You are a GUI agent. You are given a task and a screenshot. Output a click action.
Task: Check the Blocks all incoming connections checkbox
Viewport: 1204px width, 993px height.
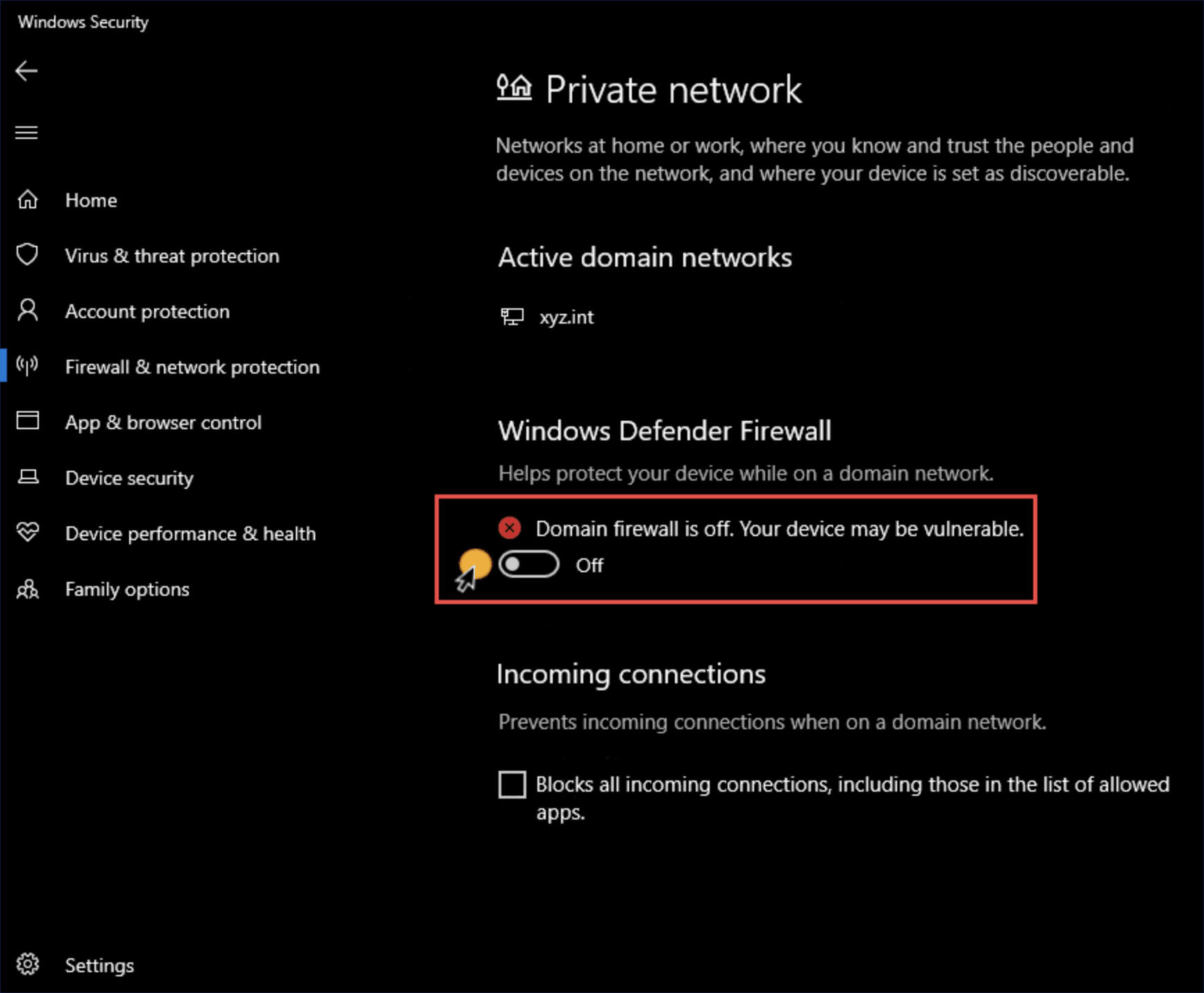click(512, 785)
